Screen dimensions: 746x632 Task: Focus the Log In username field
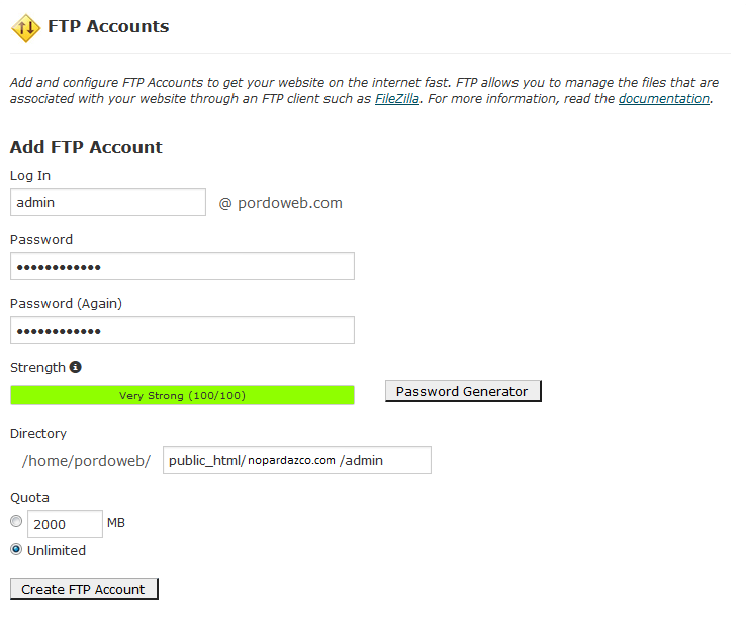pyautogui.click(x=108, y=202)
